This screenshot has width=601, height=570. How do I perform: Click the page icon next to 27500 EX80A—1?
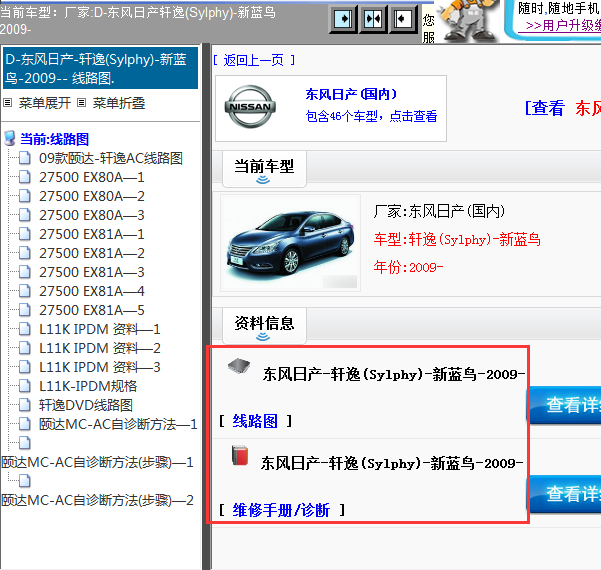pos(25,177)
